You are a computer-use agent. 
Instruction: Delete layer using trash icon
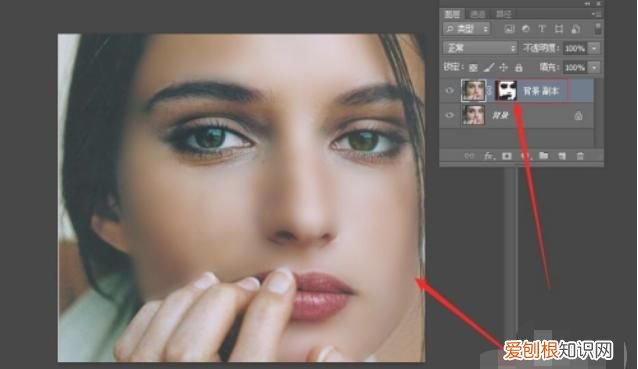tap(580, 156)
